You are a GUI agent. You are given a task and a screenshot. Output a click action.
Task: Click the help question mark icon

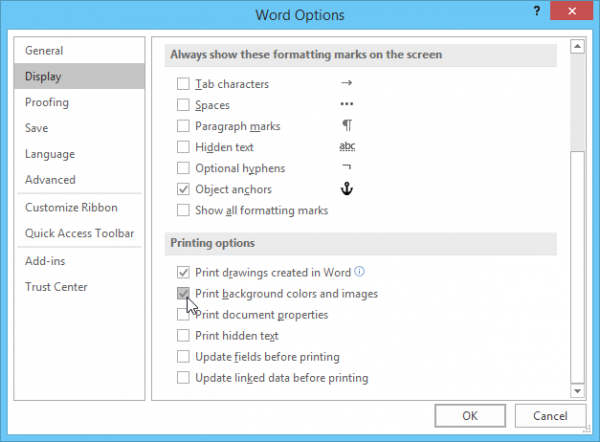[x=537, y=11]
